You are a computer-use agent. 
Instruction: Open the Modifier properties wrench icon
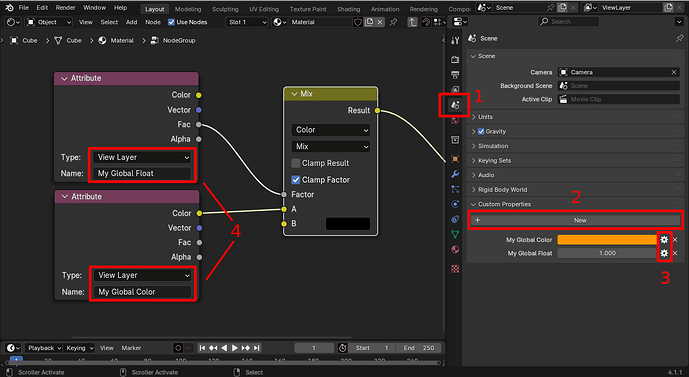tap(455, 174)
